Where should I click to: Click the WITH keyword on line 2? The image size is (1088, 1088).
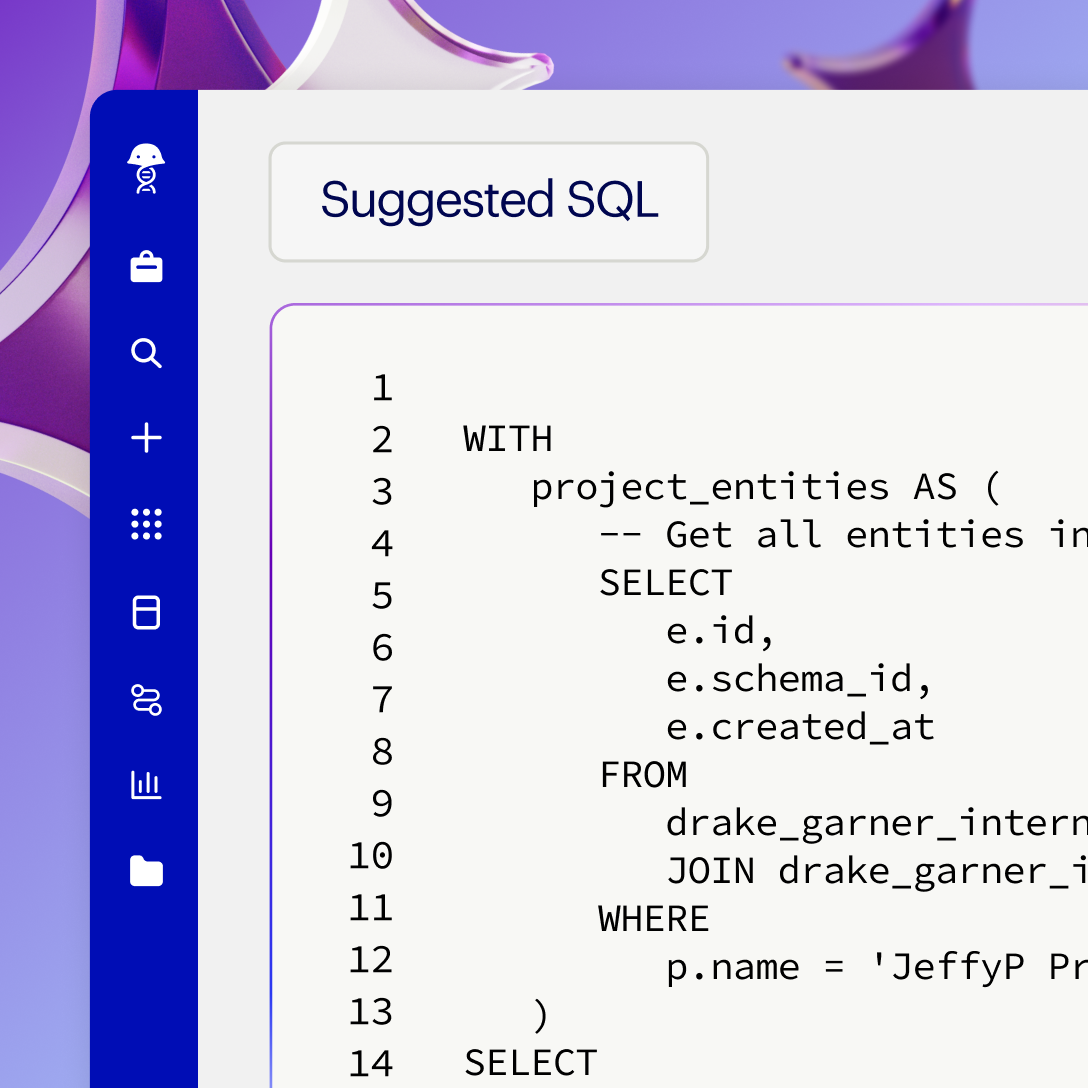coord(508,439)
